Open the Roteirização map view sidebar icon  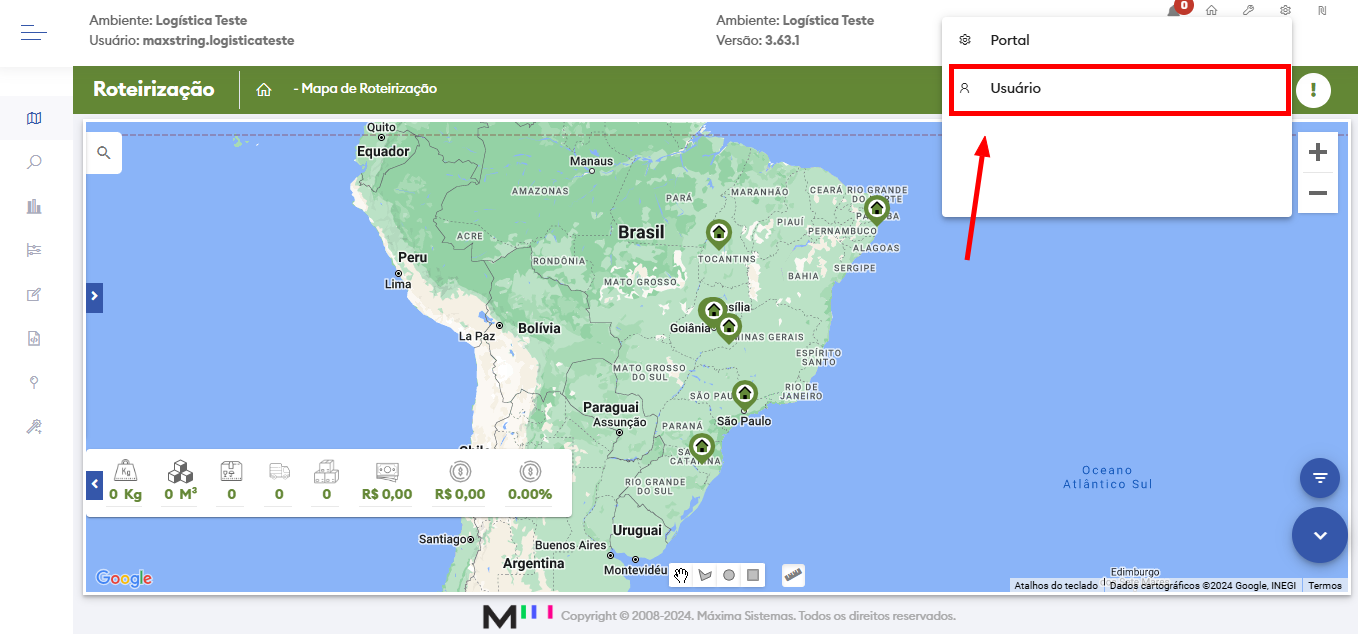coord(33,118)
